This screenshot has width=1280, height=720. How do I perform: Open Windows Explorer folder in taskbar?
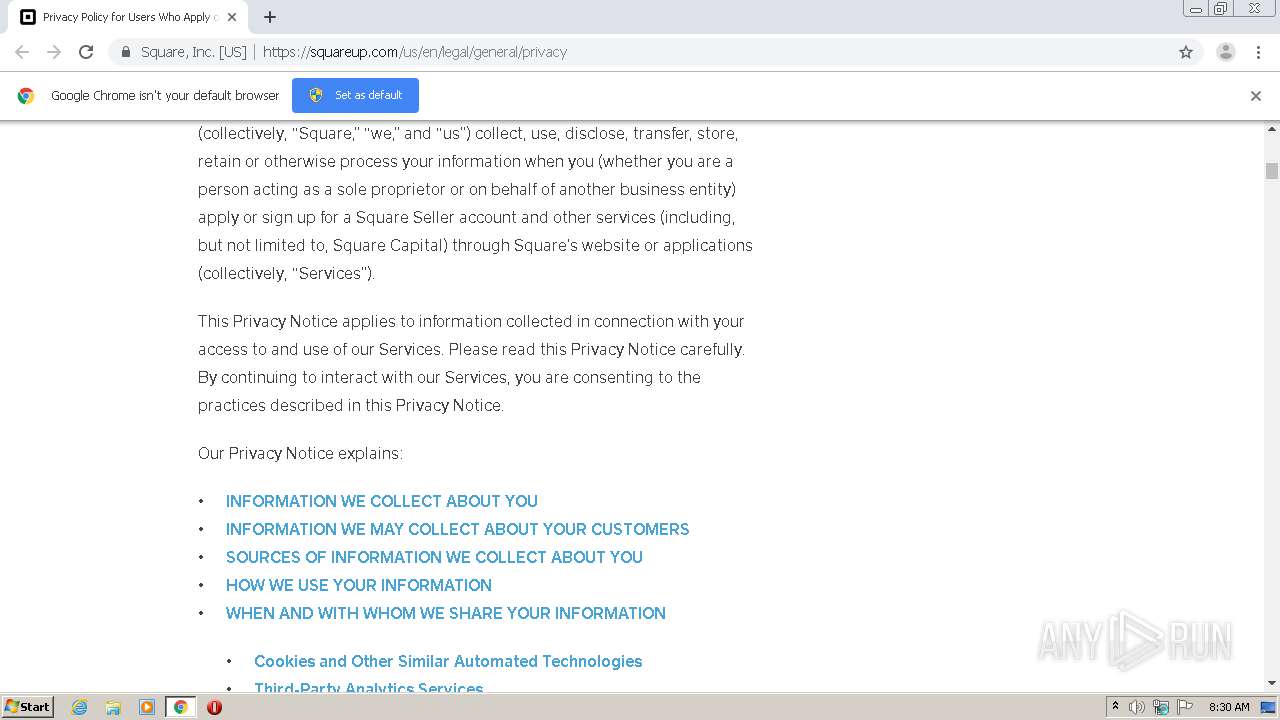point(113,707)
